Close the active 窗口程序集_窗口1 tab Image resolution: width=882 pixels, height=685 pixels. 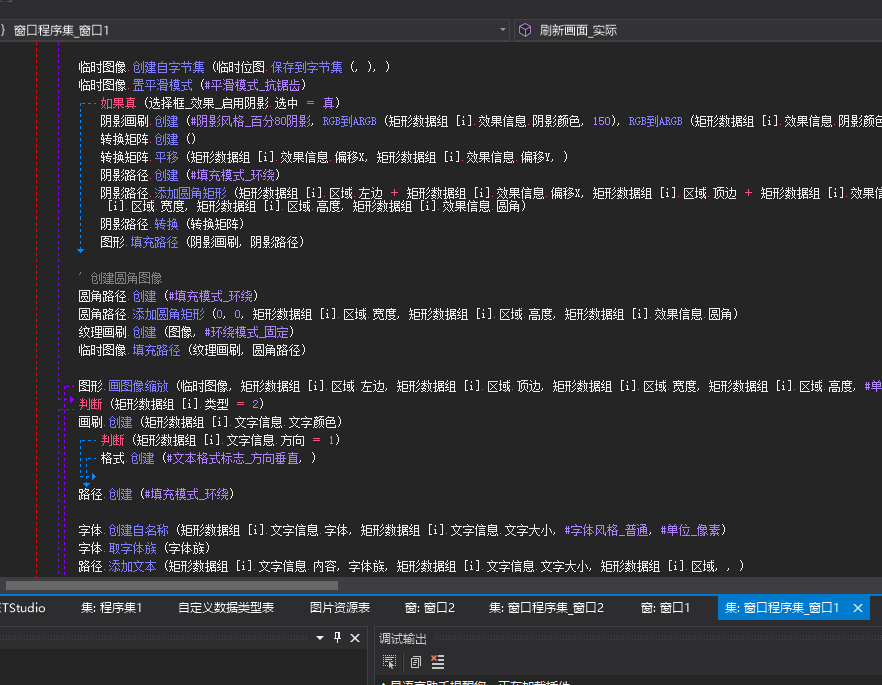858,607
